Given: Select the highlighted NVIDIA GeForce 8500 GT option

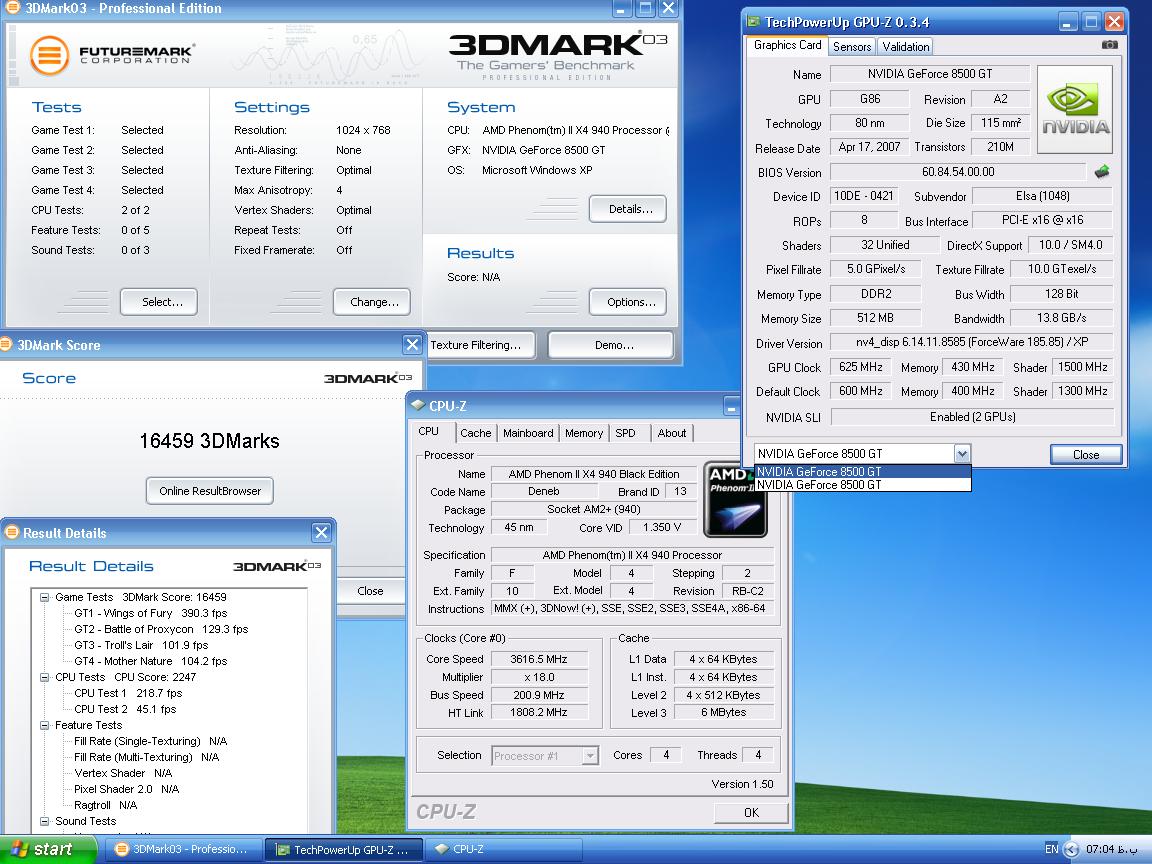Looking at the screenshot, I should click(863, 472).
